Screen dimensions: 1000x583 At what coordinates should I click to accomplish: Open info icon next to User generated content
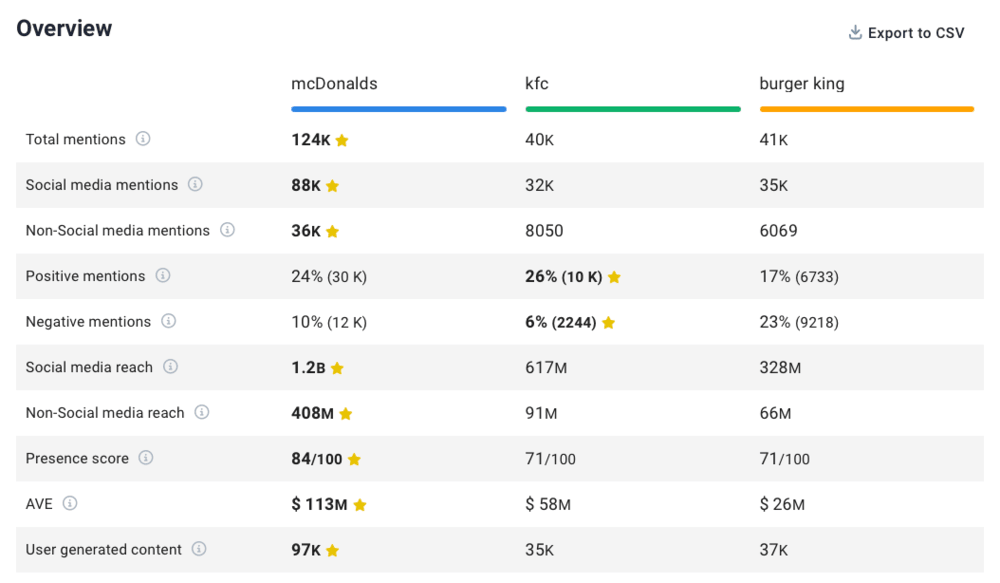point(199,549)
